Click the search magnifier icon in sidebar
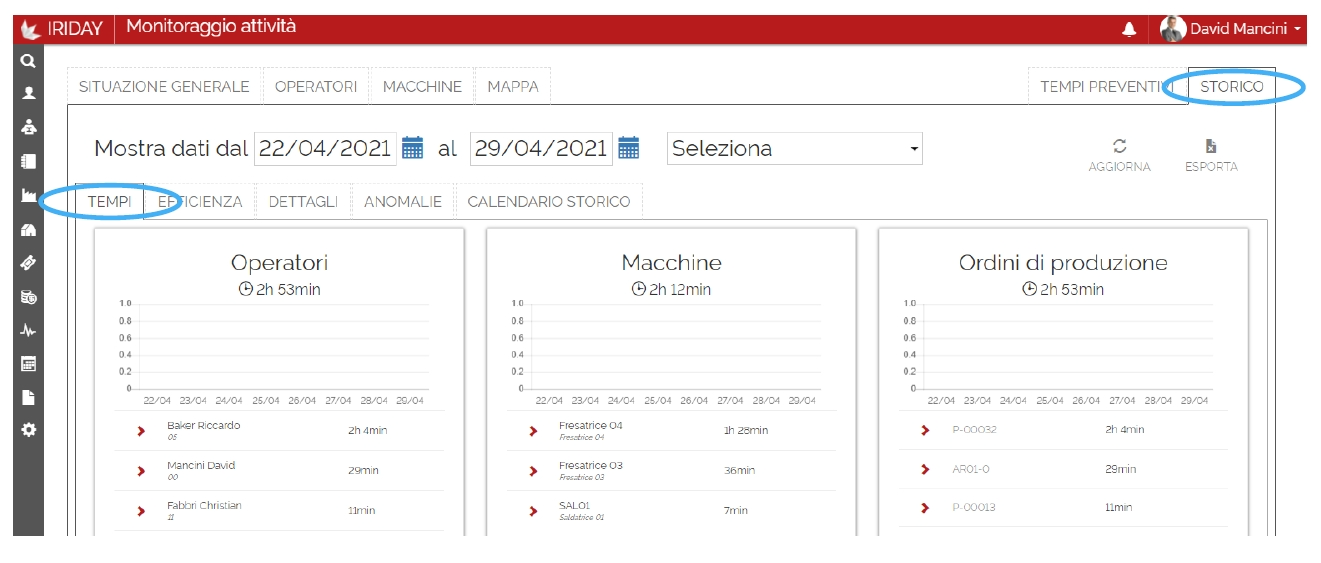The image size is (1321, 563). [x=28, y=61]
